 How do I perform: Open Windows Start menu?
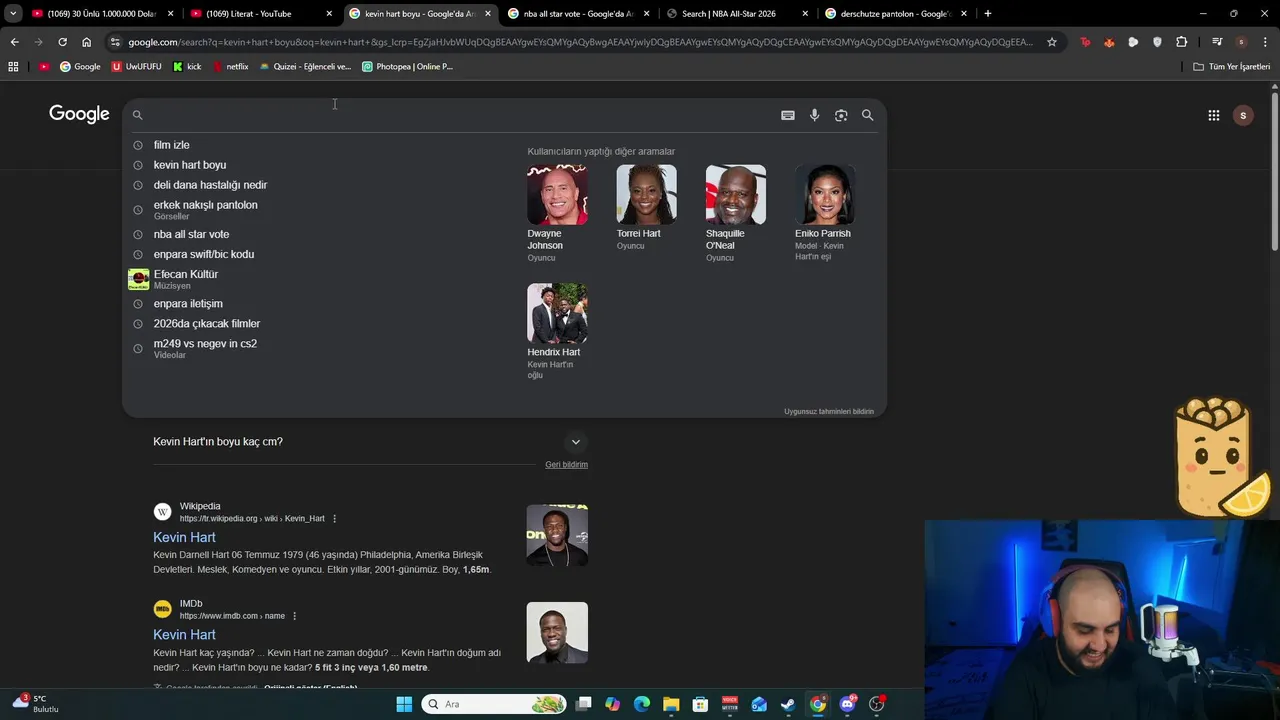point(404,704)
